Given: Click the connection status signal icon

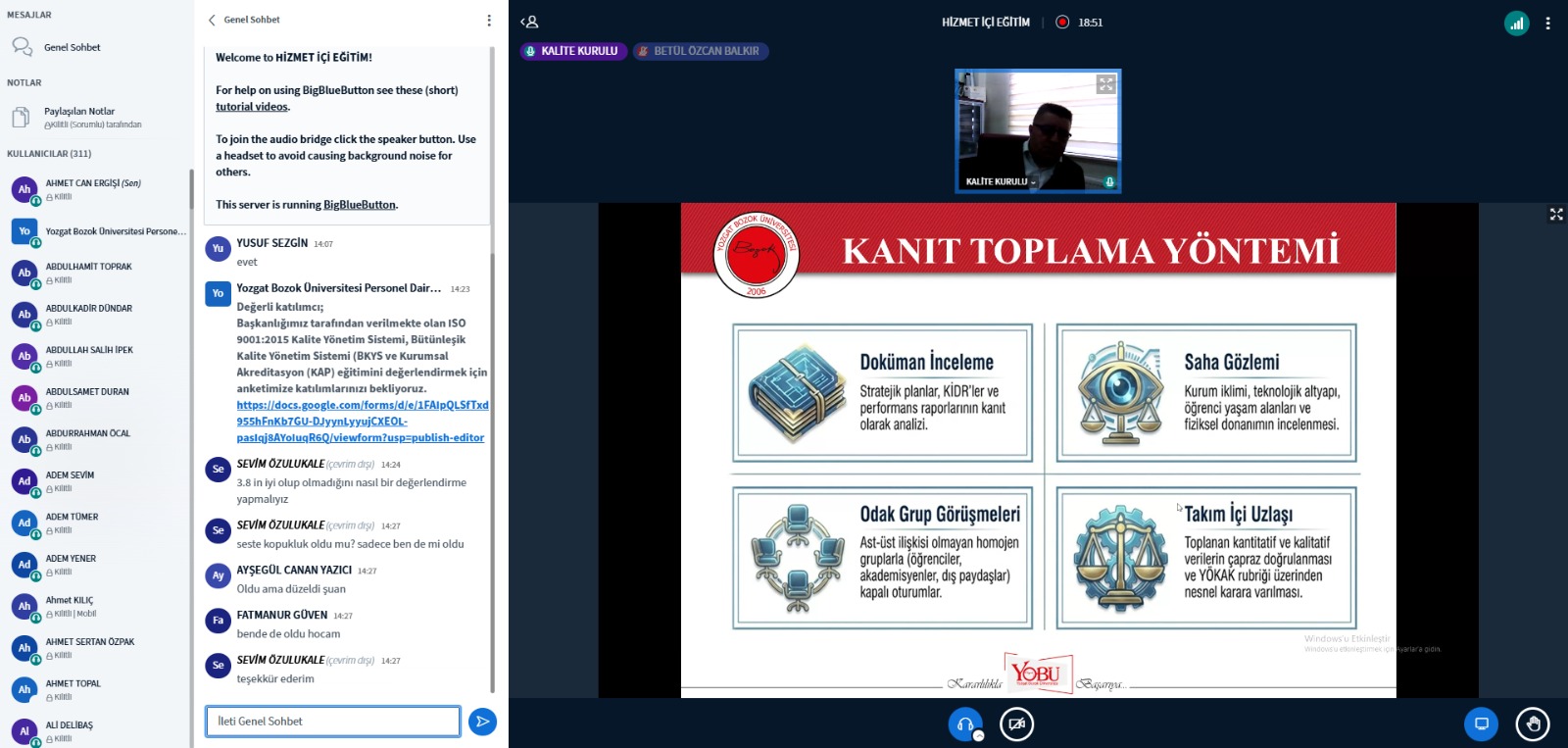Looking at the screenshot, I should click(1516, 23).
